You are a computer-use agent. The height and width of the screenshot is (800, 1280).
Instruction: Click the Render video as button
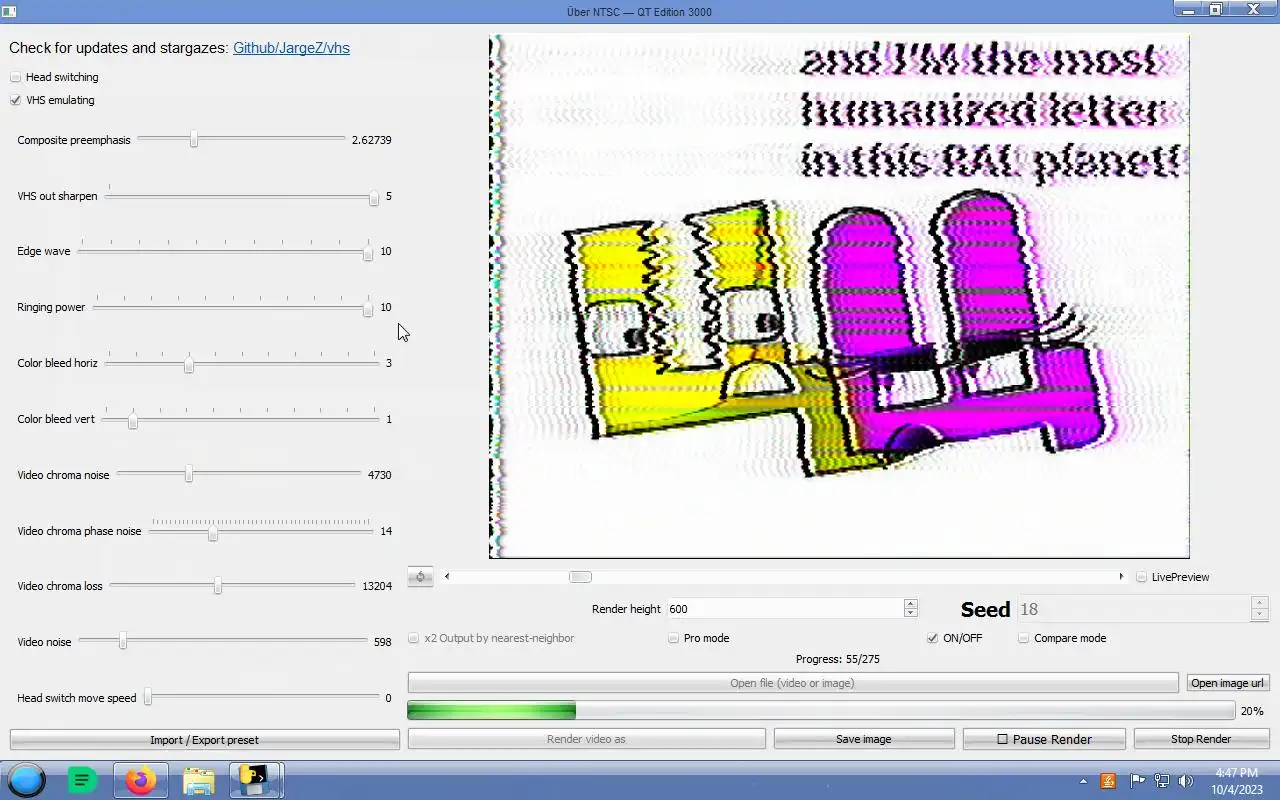tap(586, 739)
